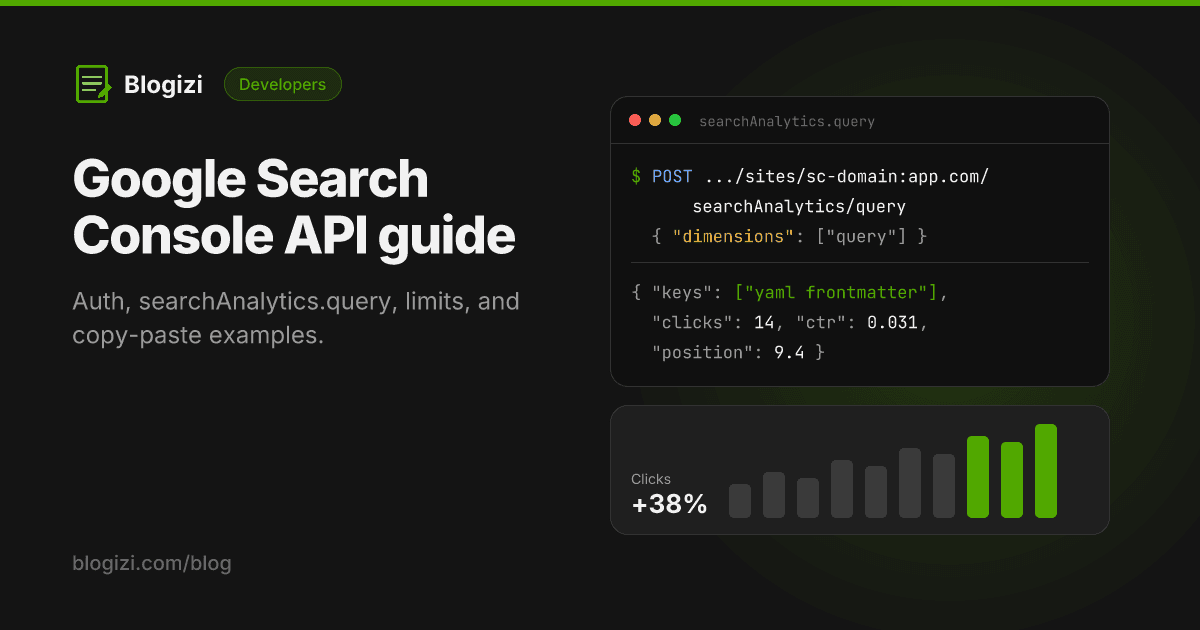
Task: Click the yellow window dot in code panel
Action: (655, 120)
